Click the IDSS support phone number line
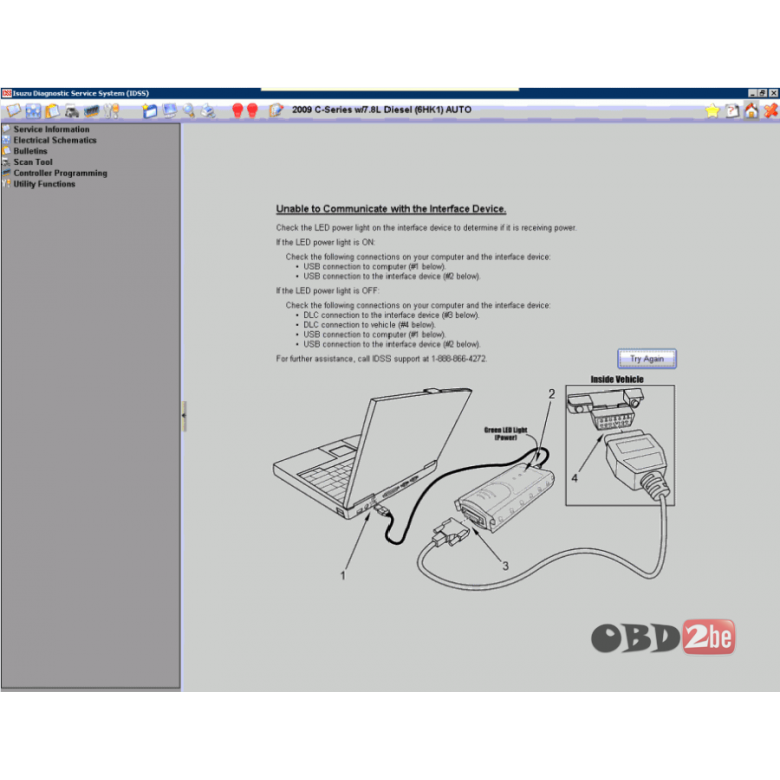Viewport: 780px width, 780px height. (381, 359)
